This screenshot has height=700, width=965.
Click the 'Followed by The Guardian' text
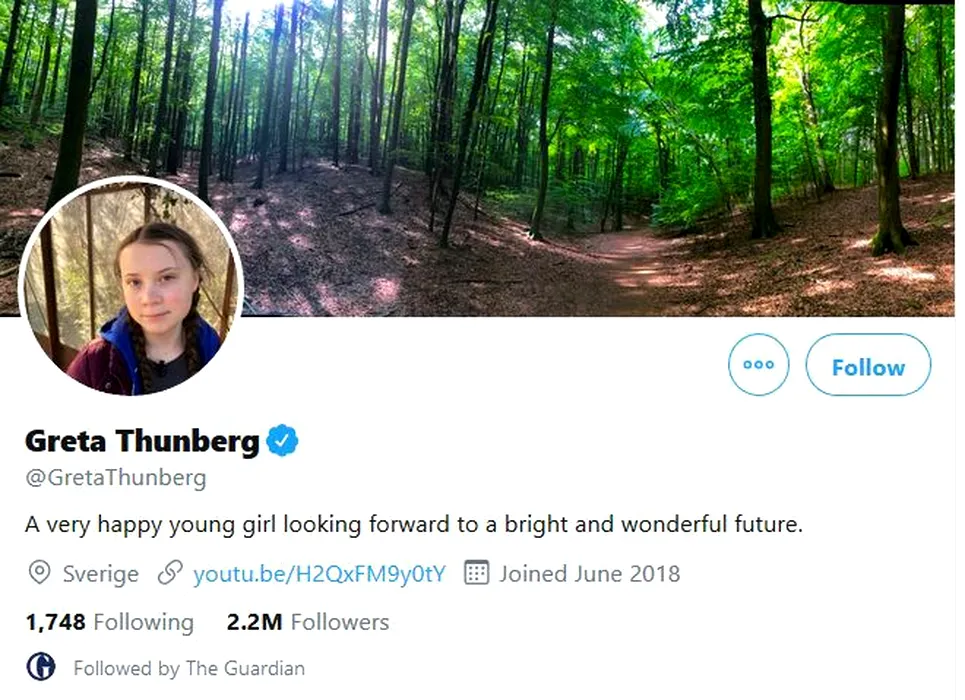[x=189, y=667]
